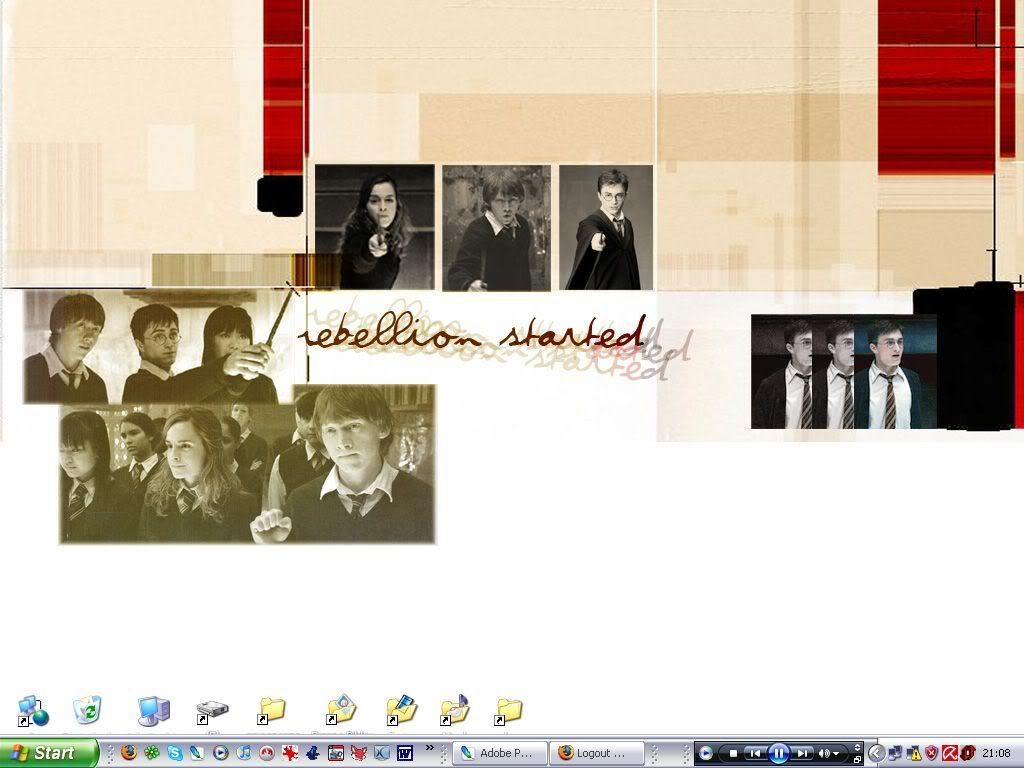Launch Windows Media Player from Quick Launch

point(221,753)
